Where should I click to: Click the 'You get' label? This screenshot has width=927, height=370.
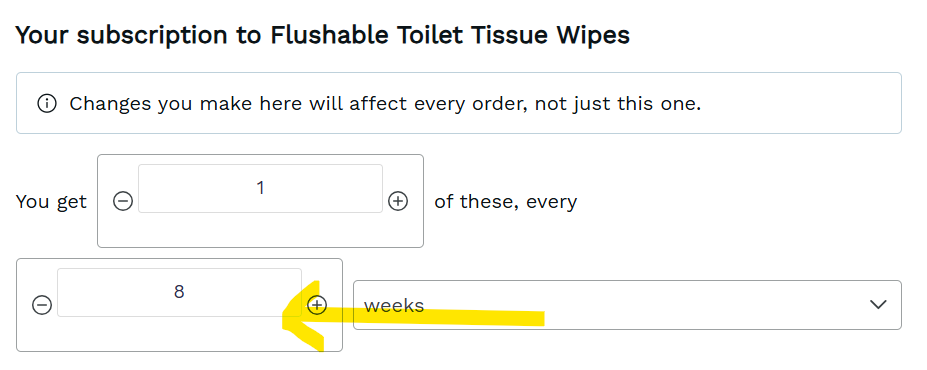pyautogui.click(x=51, y=202)
